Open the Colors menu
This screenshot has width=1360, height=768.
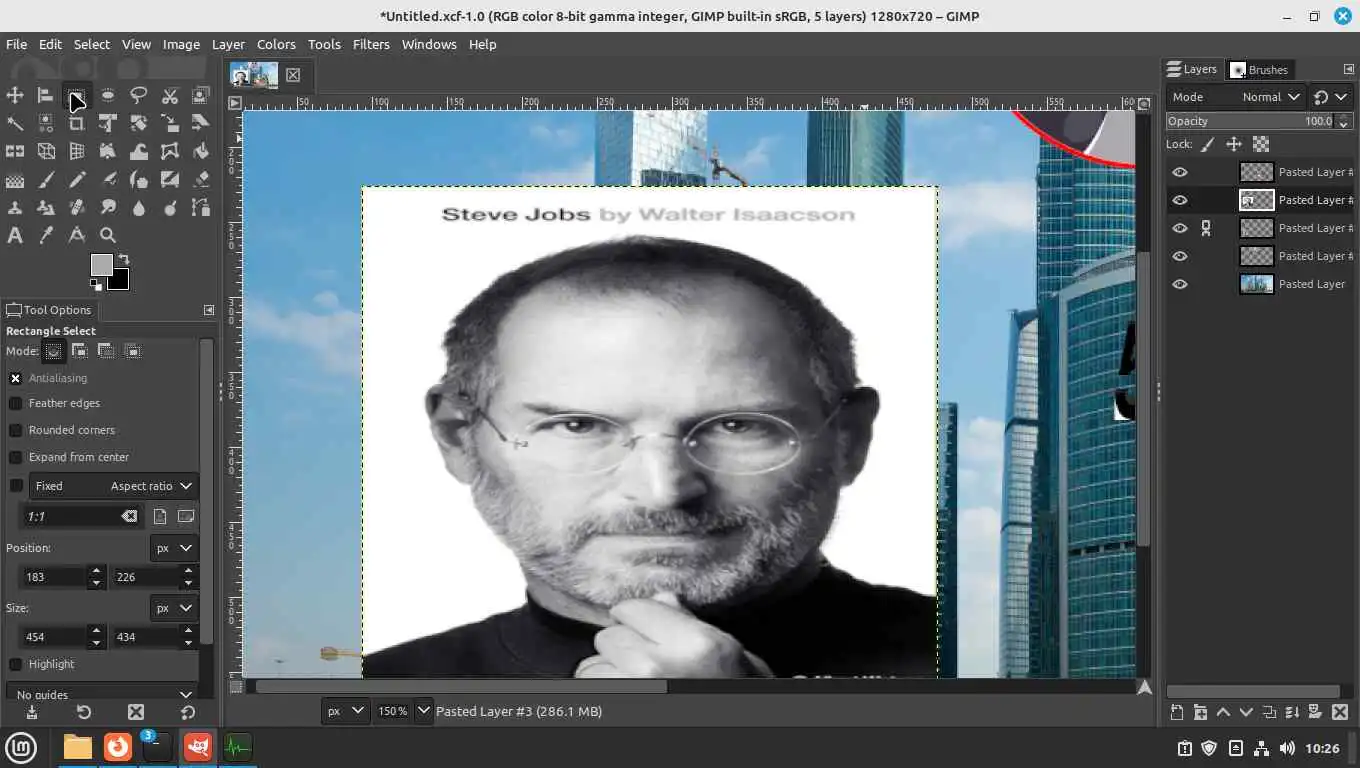click(x=276, y=44)
